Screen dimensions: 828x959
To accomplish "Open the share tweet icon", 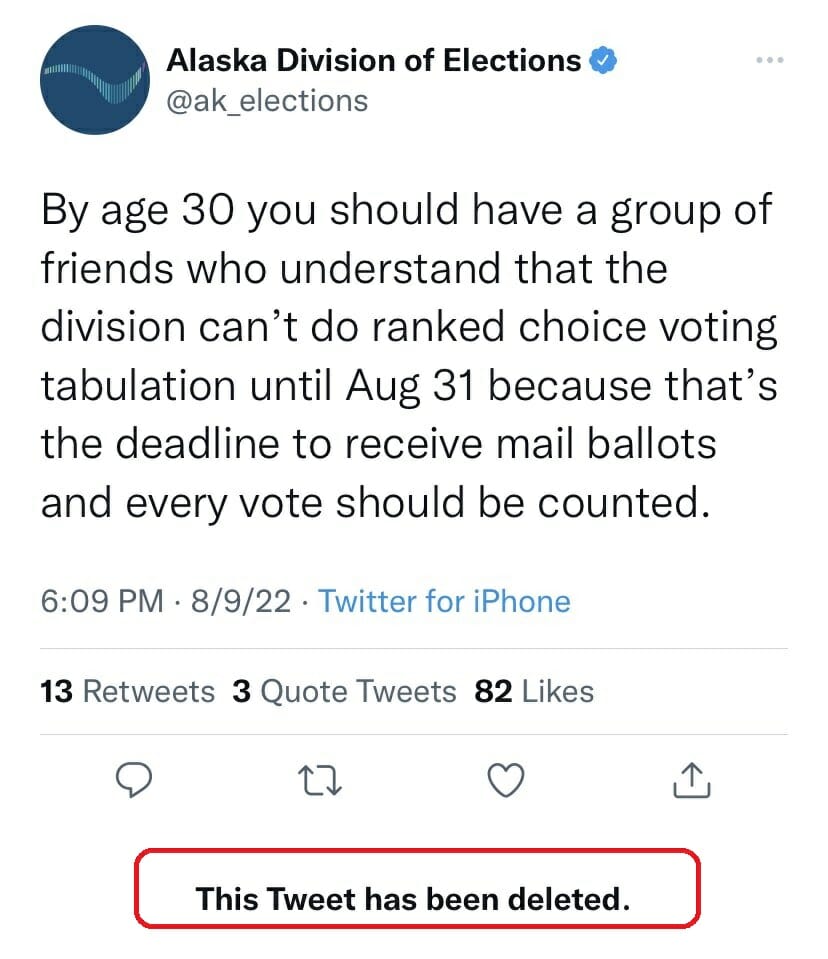I will 692,780.
